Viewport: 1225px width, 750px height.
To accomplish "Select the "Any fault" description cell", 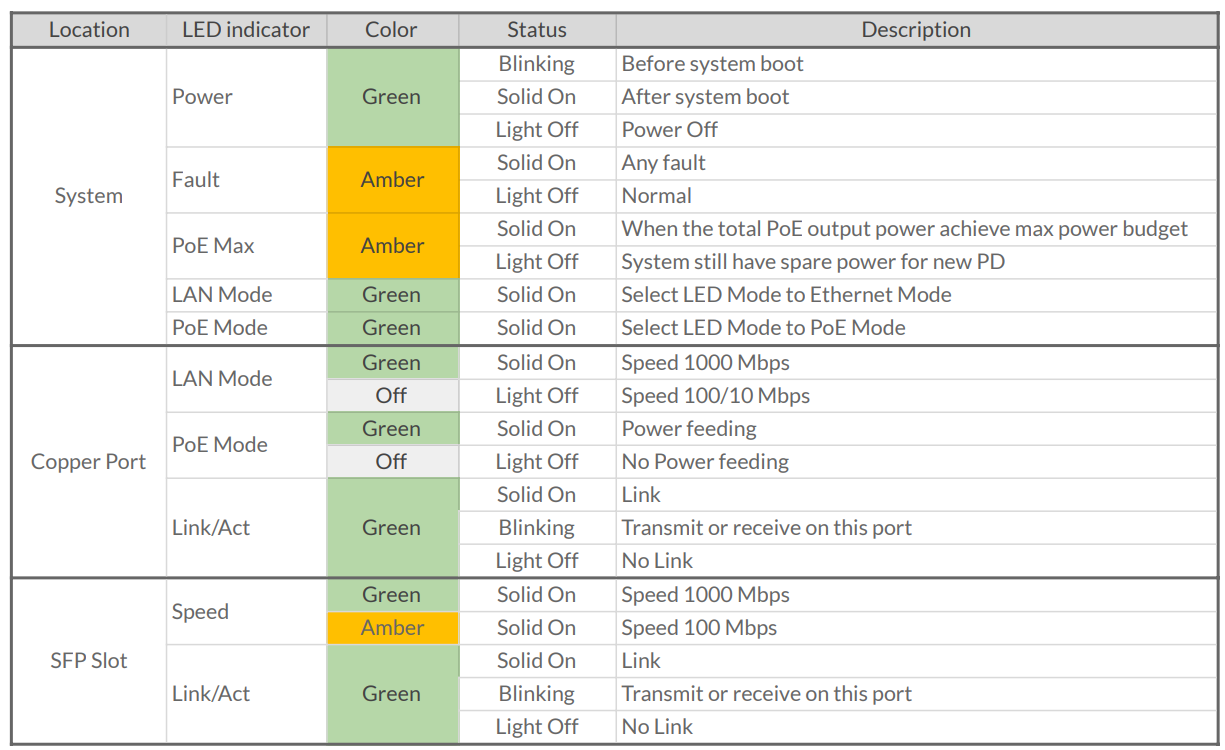I will pos(664,163).
